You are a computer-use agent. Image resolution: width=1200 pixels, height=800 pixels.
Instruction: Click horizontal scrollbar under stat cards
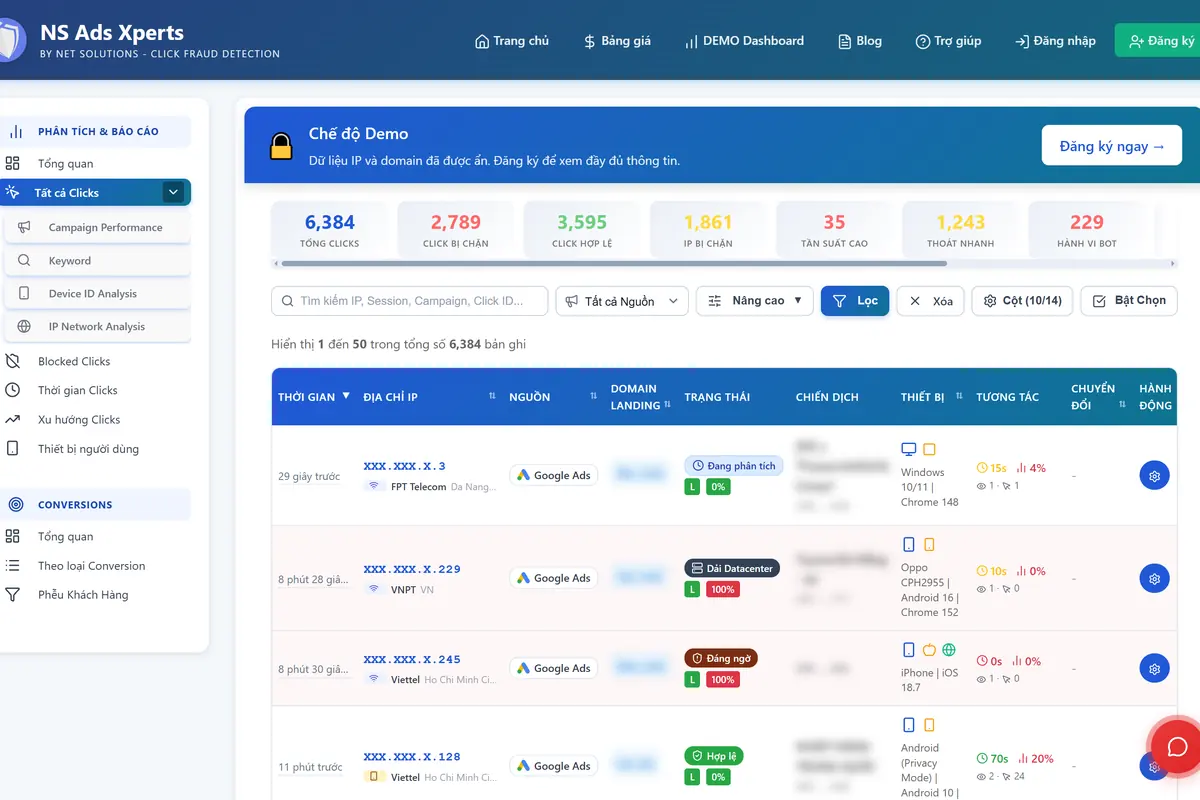(614, 264)
